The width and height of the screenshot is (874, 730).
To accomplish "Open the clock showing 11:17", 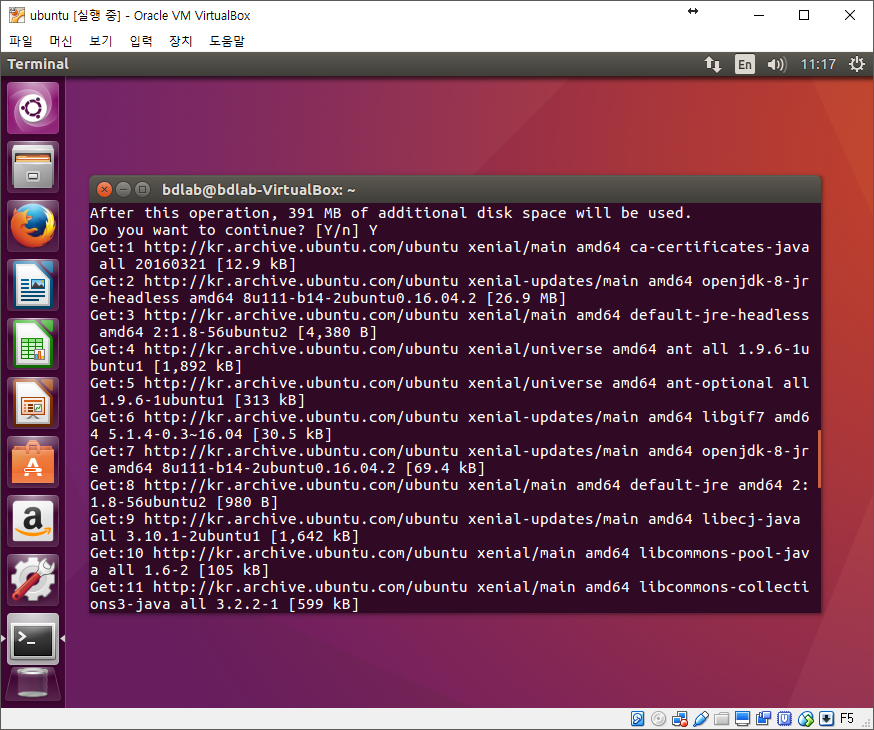I will (x=818, y=65).
